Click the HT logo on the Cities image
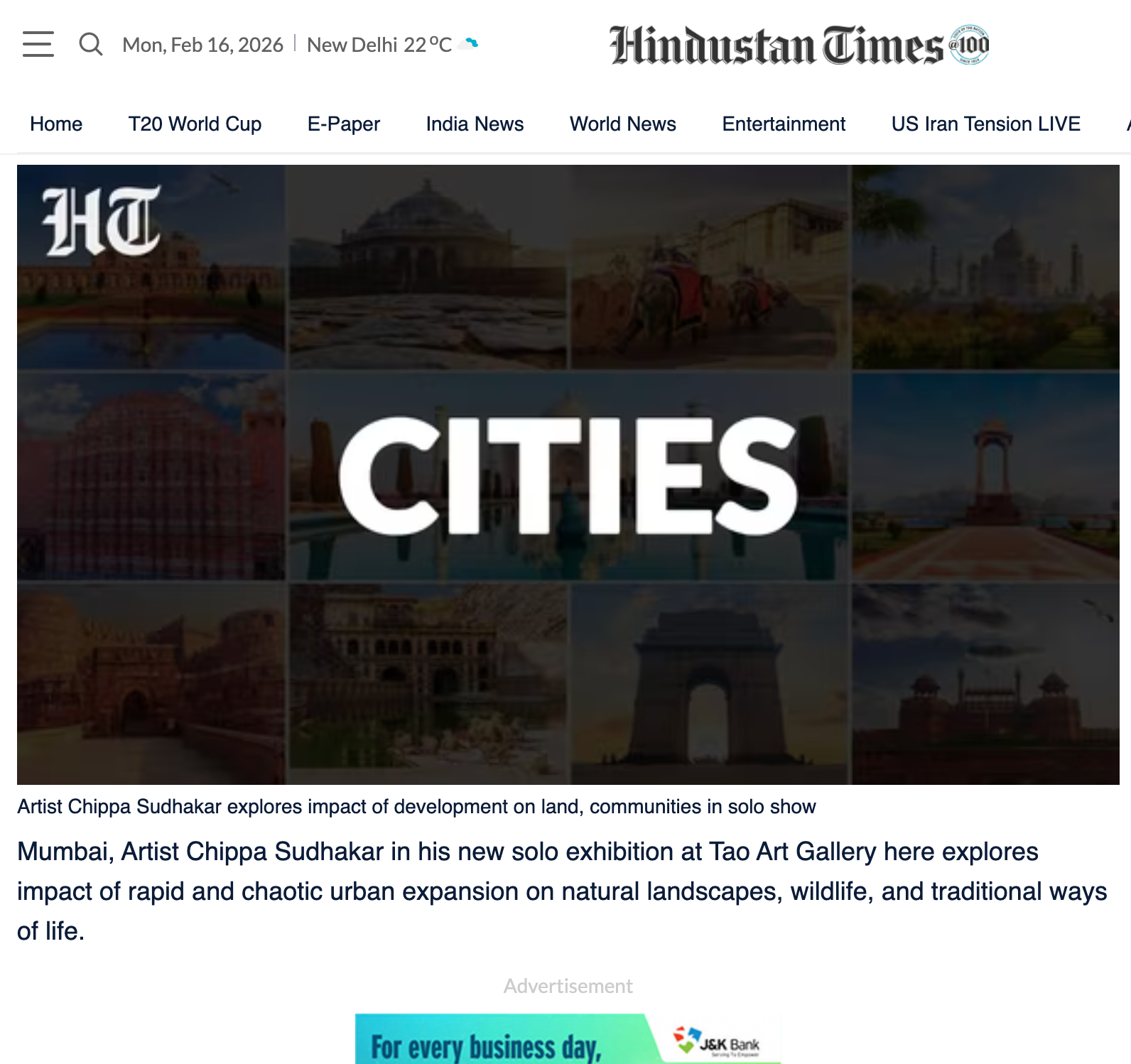The image size is (1131, 1064). pyautogui.click(x=102, y=221)
